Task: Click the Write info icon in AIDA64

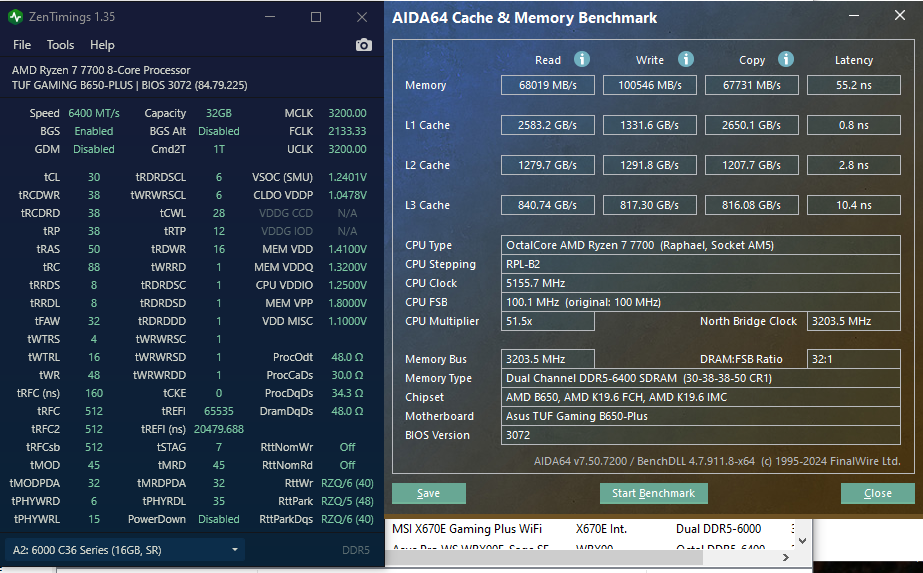Action: (685, 59)
